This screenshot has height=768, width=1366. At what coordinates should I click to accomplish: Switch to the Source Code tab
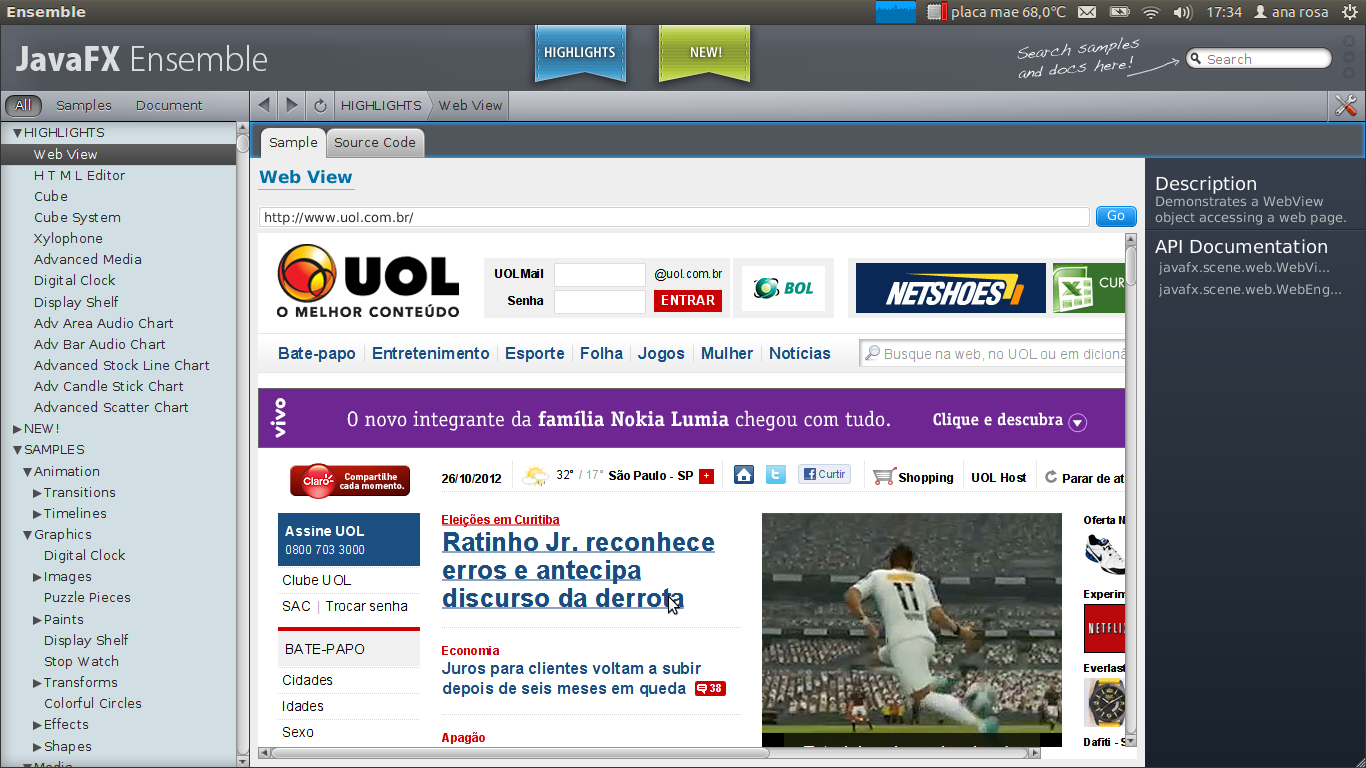375,143
